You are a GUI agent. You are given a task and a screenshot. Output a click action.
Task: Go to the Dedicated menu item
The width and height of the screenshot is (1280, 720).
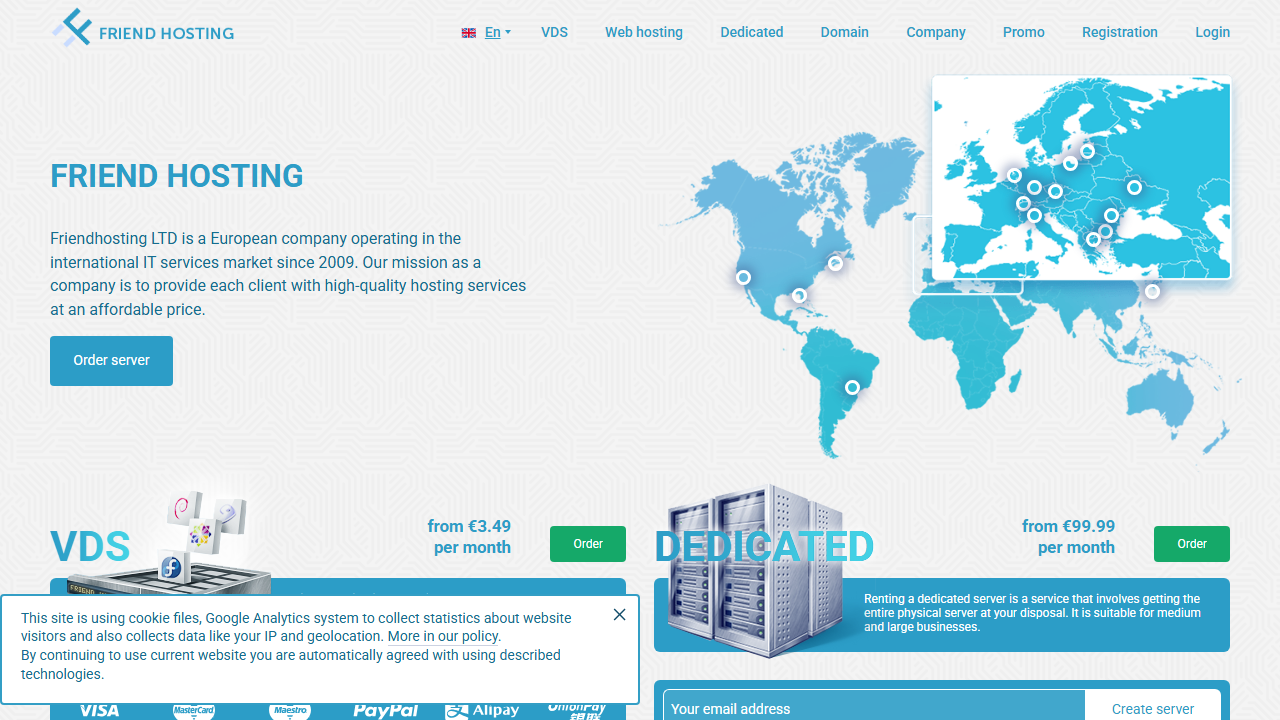click(752, 32)
